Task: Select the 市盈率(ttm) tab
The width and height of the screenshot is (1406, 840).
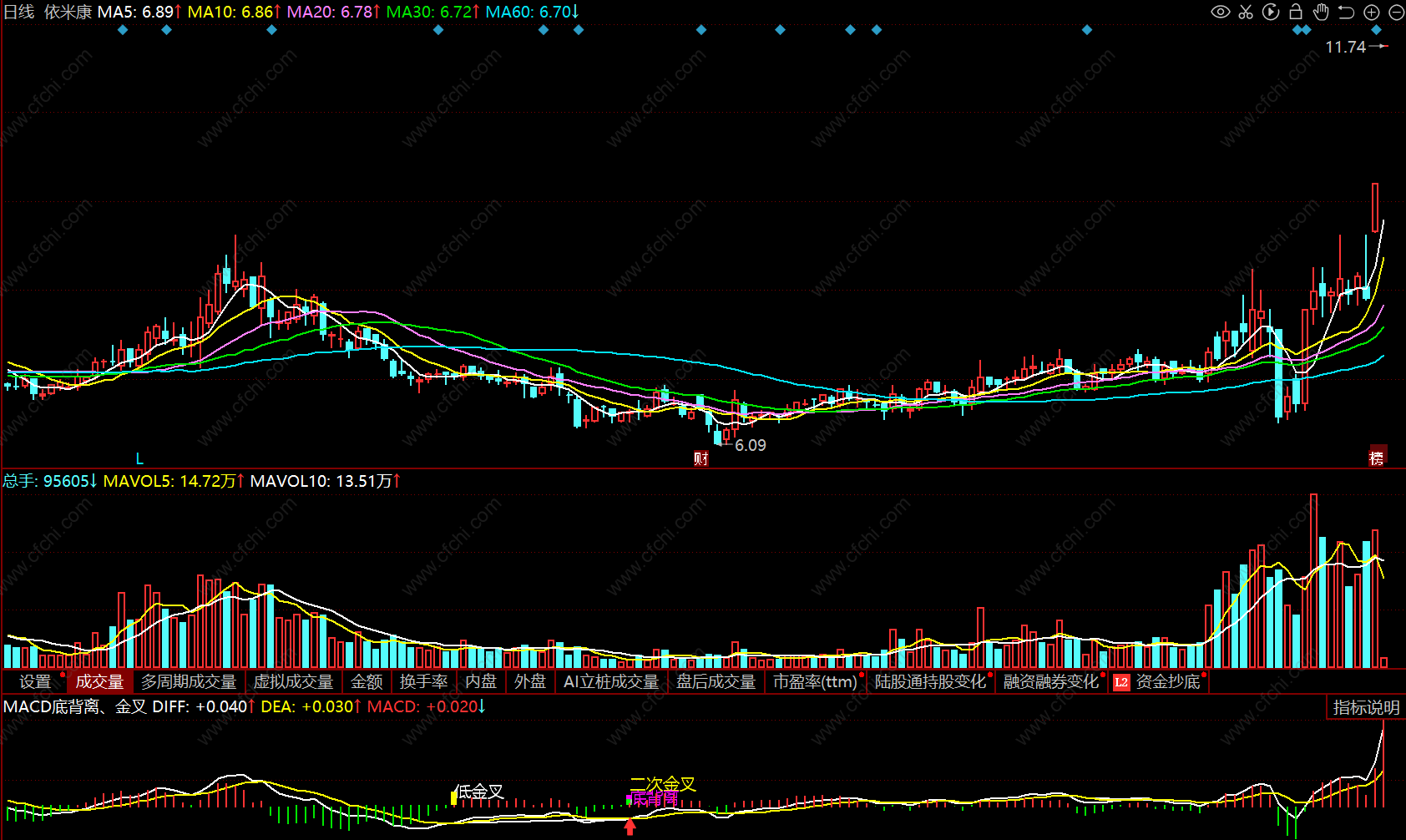Action: [x=815, y=682]
